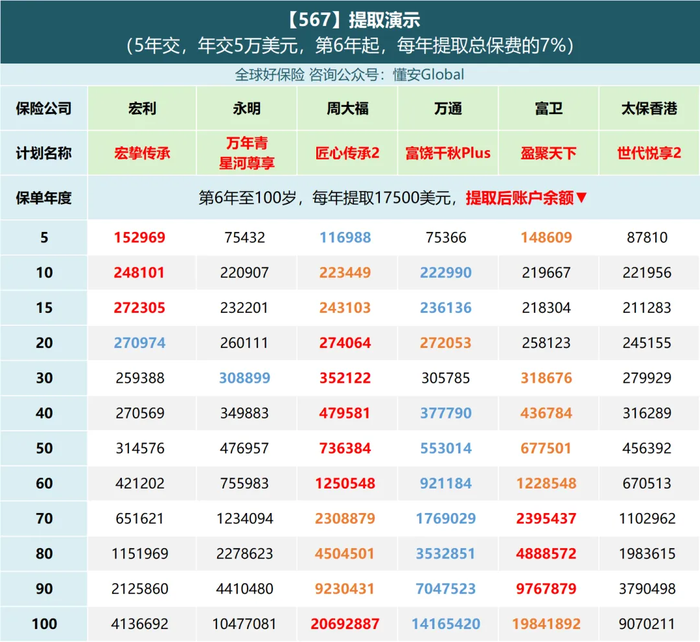
Task: Select the value 9070211
Action: tap(647, 624)
